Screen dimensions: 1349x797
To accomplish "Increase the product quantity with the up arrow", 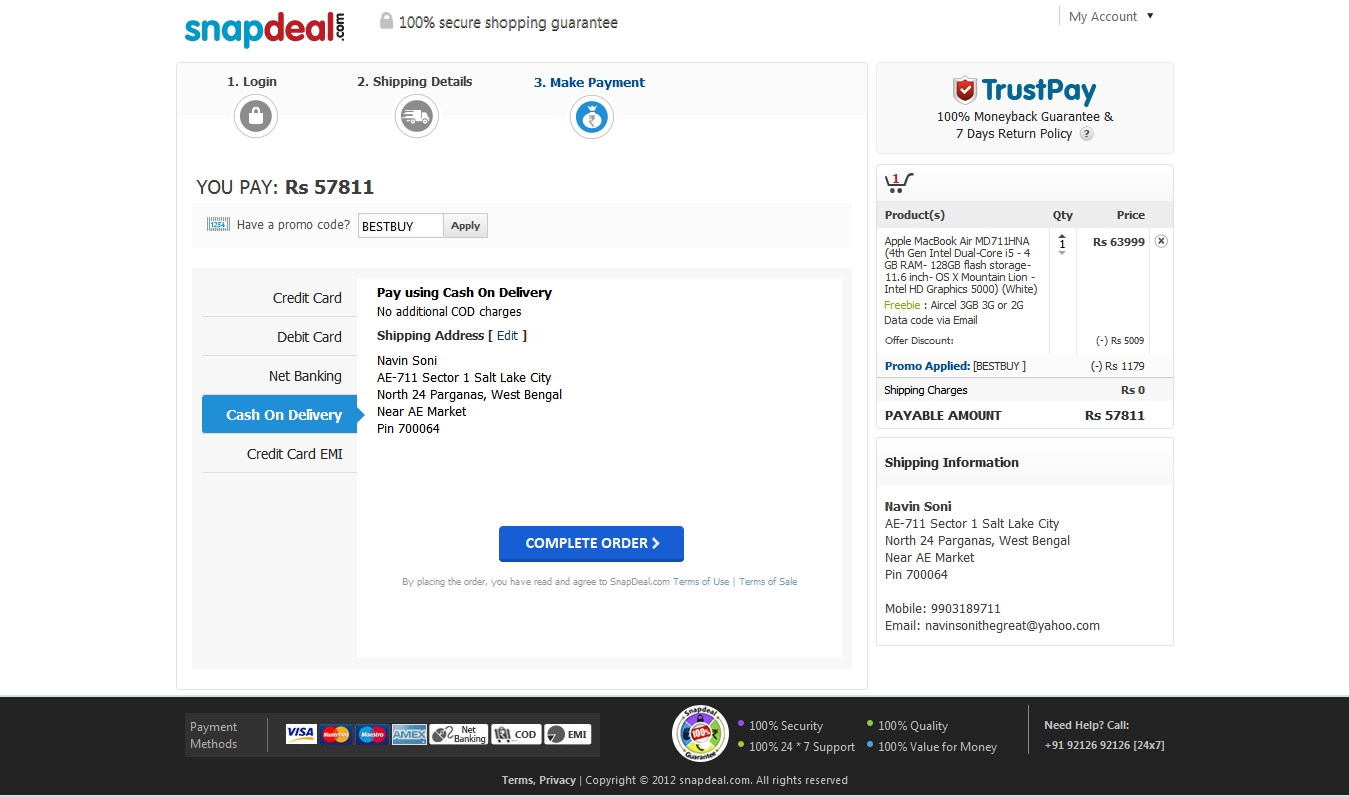I will [x=1062, y=234].
